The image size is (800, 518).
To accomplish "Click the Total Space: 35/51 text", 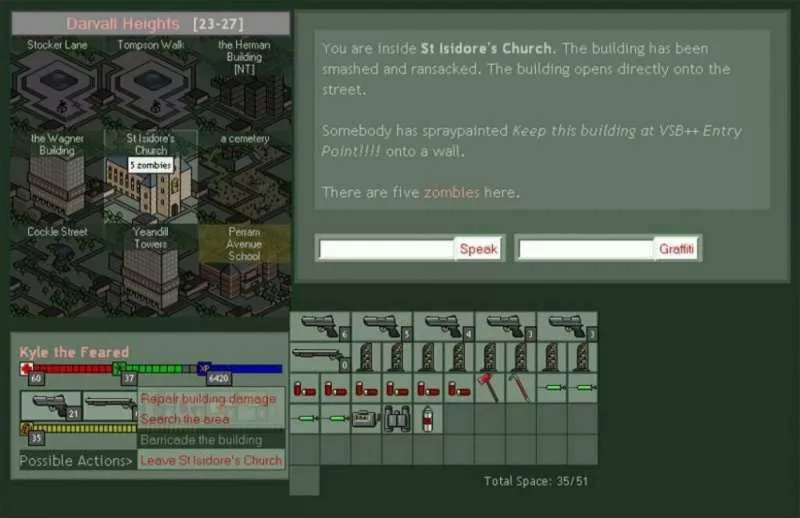I will [536, 481].
